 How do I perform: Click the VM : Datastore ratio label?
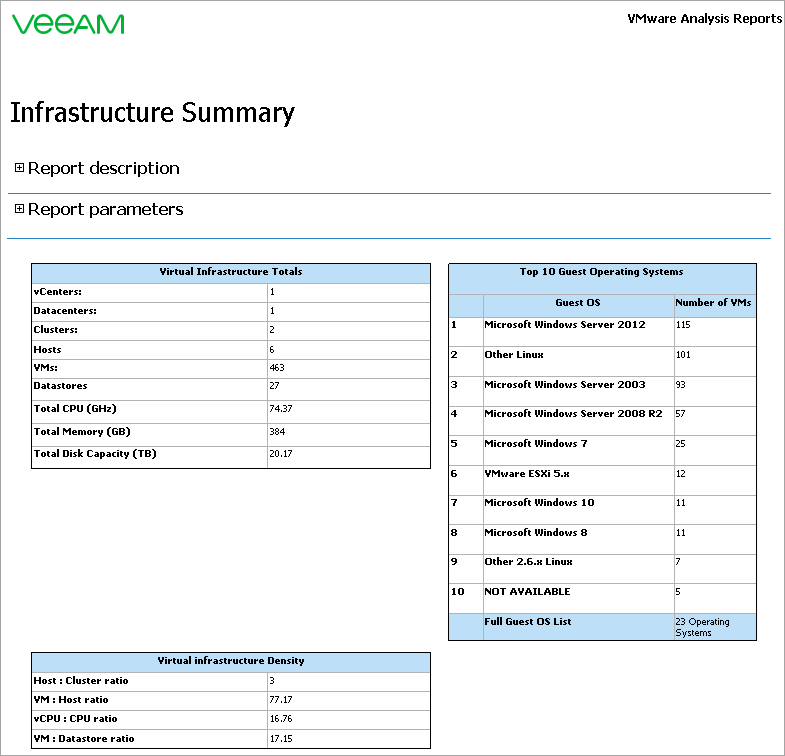pyautogui.click(x=84, y=739)
